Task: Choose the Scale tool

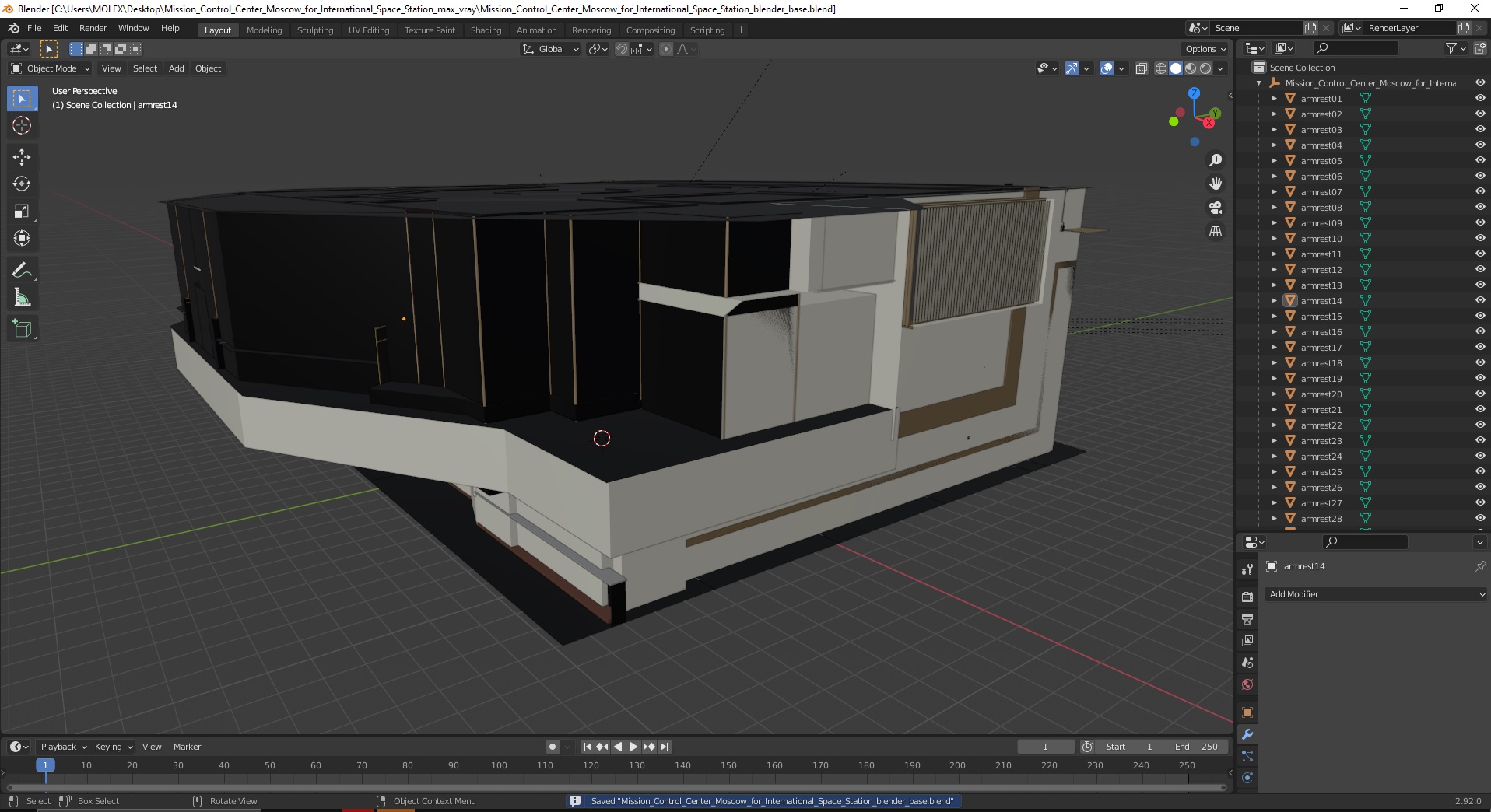Action: tap(22, 211)
